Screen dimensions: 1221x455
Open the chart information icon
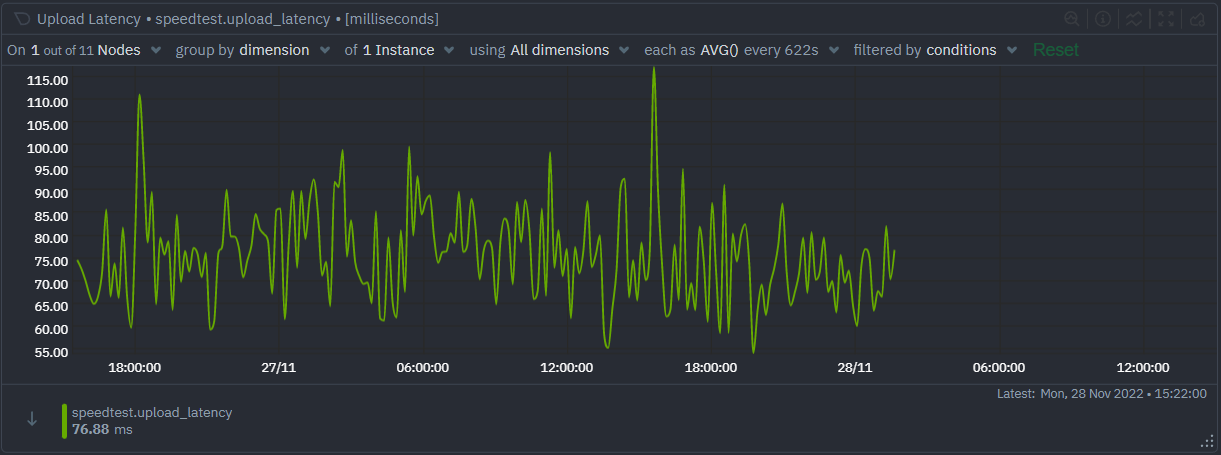click(1103, 19)
